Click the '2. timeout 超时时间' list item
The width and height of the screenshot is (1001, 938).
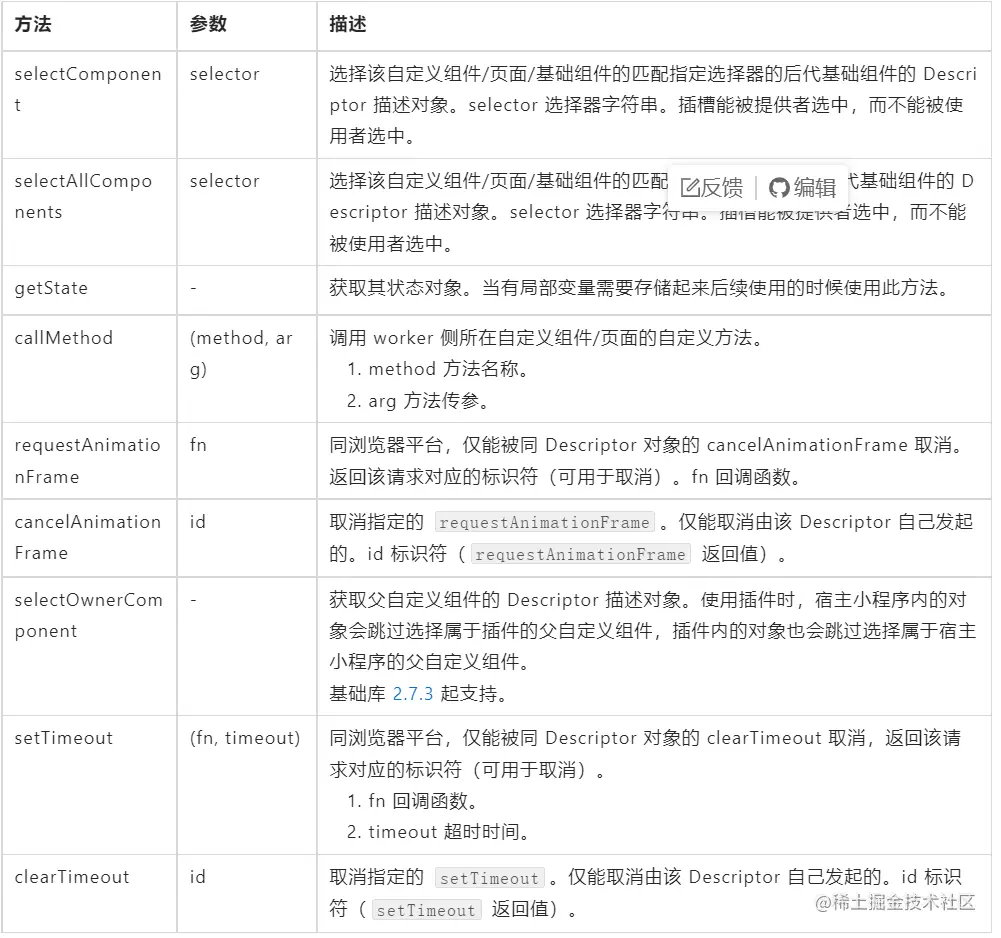(439, 832)
